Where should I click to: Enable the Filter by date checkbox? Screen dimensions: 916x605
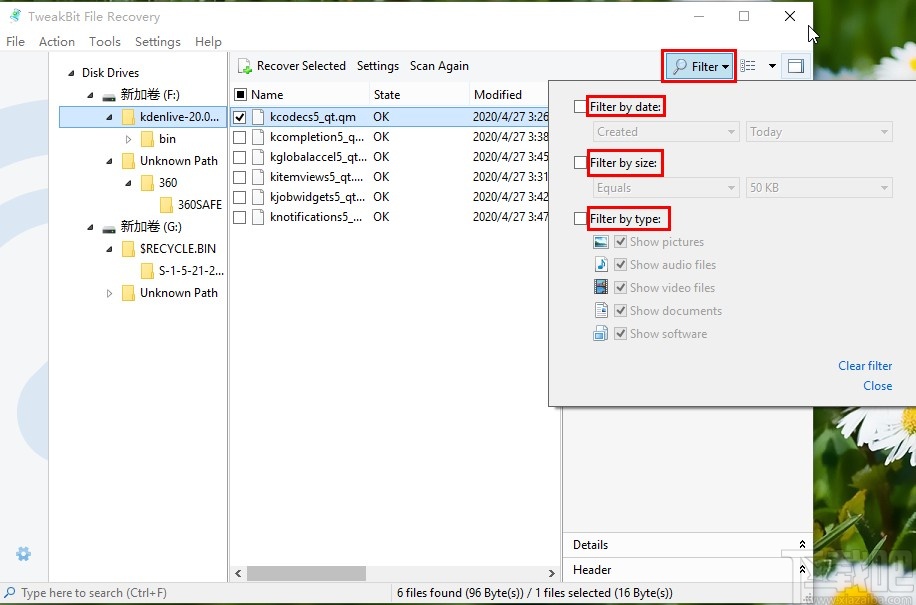pos(580,106)
